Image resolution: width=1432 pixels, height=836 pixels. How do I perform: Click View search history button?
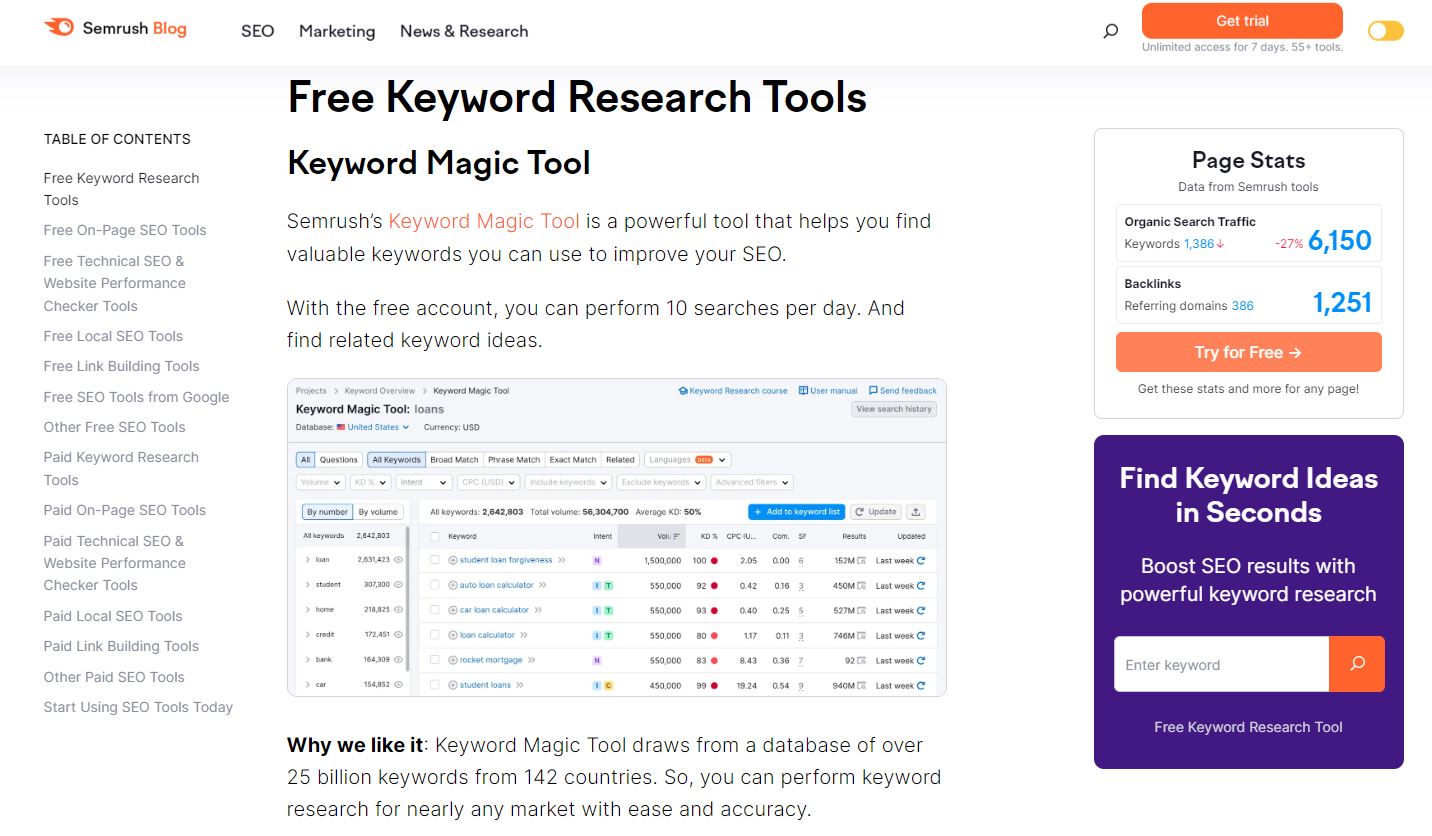(x=894, y=409)
